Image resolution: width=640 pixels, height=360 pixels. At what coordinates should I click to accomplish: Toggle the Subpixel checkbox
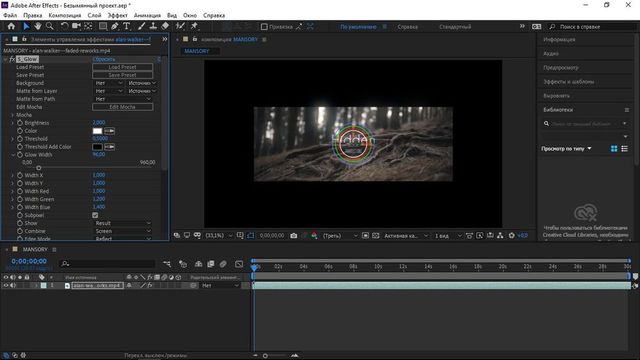[x=95, y=215]
